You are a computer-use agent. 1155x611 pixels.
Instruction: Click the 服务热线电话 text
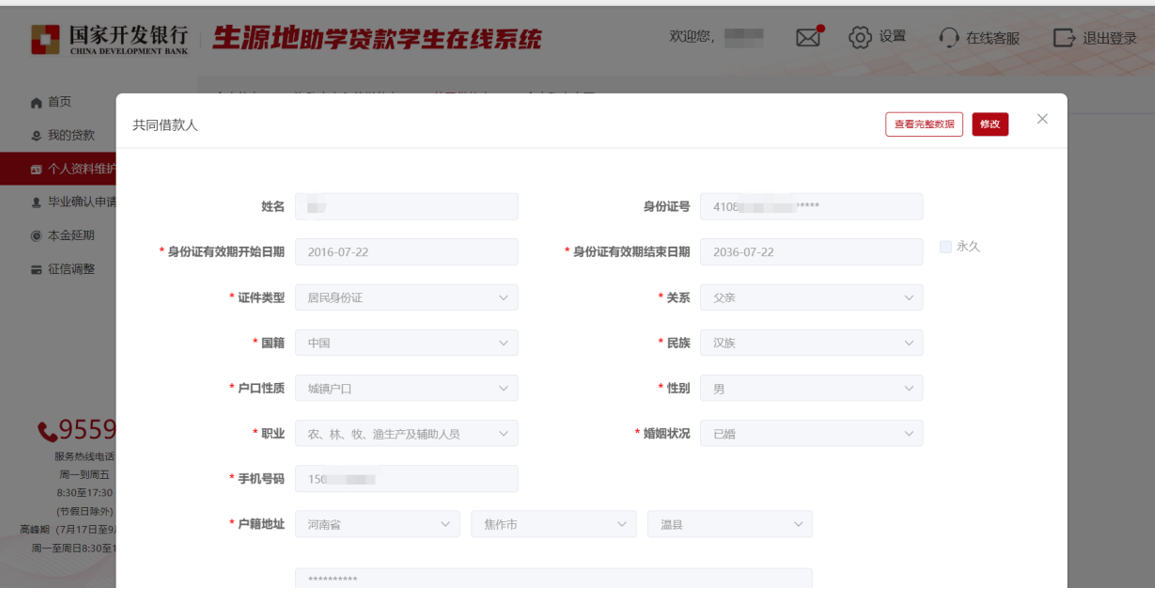tap(85, 457)
